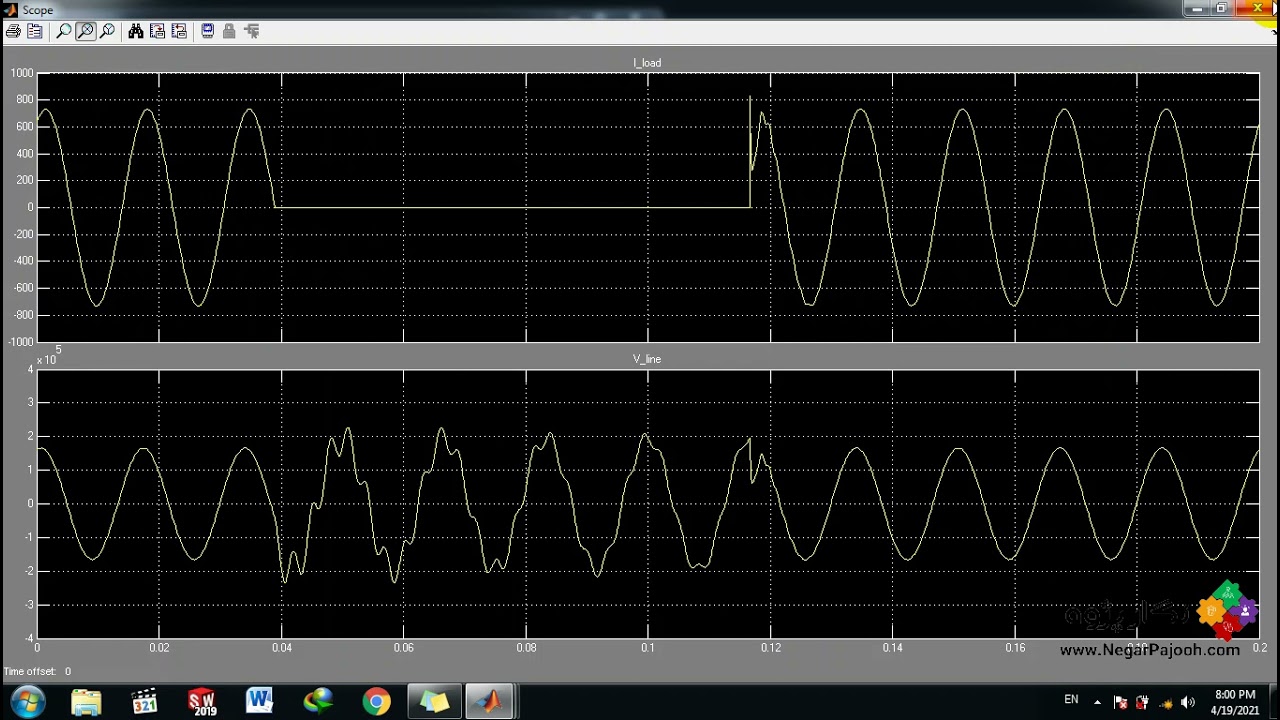Click the I_load y-axis label 1000
1280x720 pixels.
click(22, 74)
